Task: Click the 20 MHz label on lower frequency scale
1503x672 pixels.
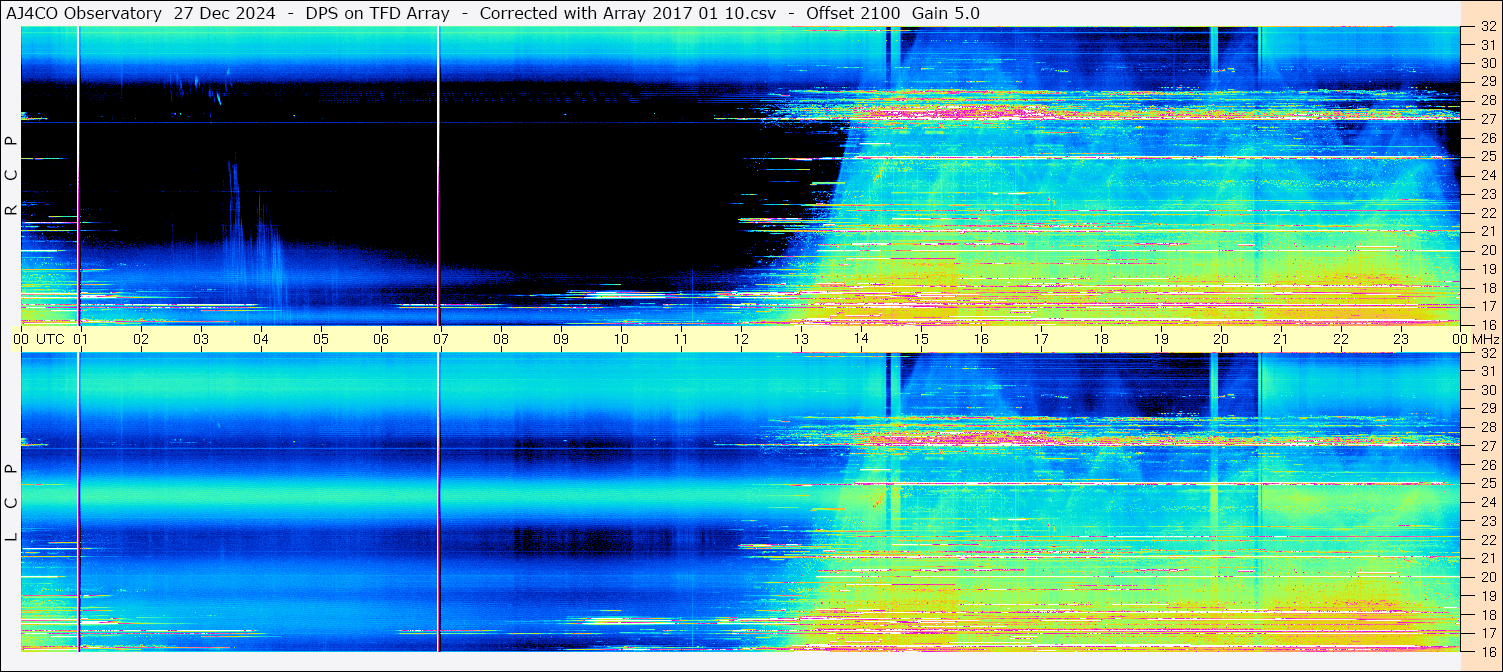Action: [x=1488, y=577]
